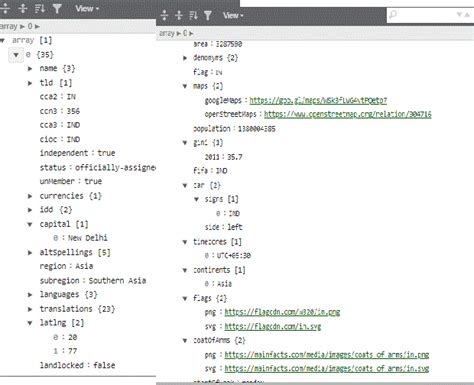Expand the currencies node
Screen dimensions: 474x385
pyautogui.click(x=30, y=196)
